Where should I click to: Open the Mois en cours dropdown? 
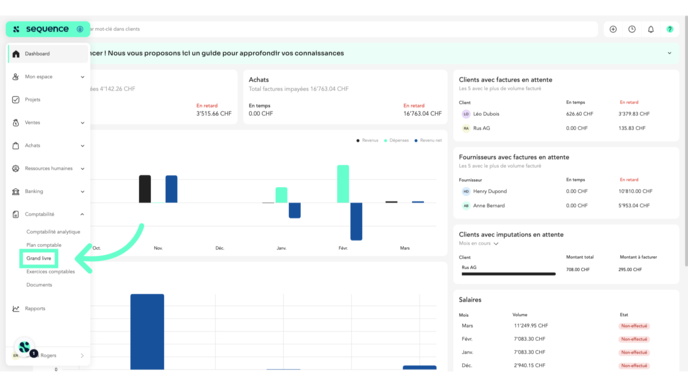coord(479,244)
